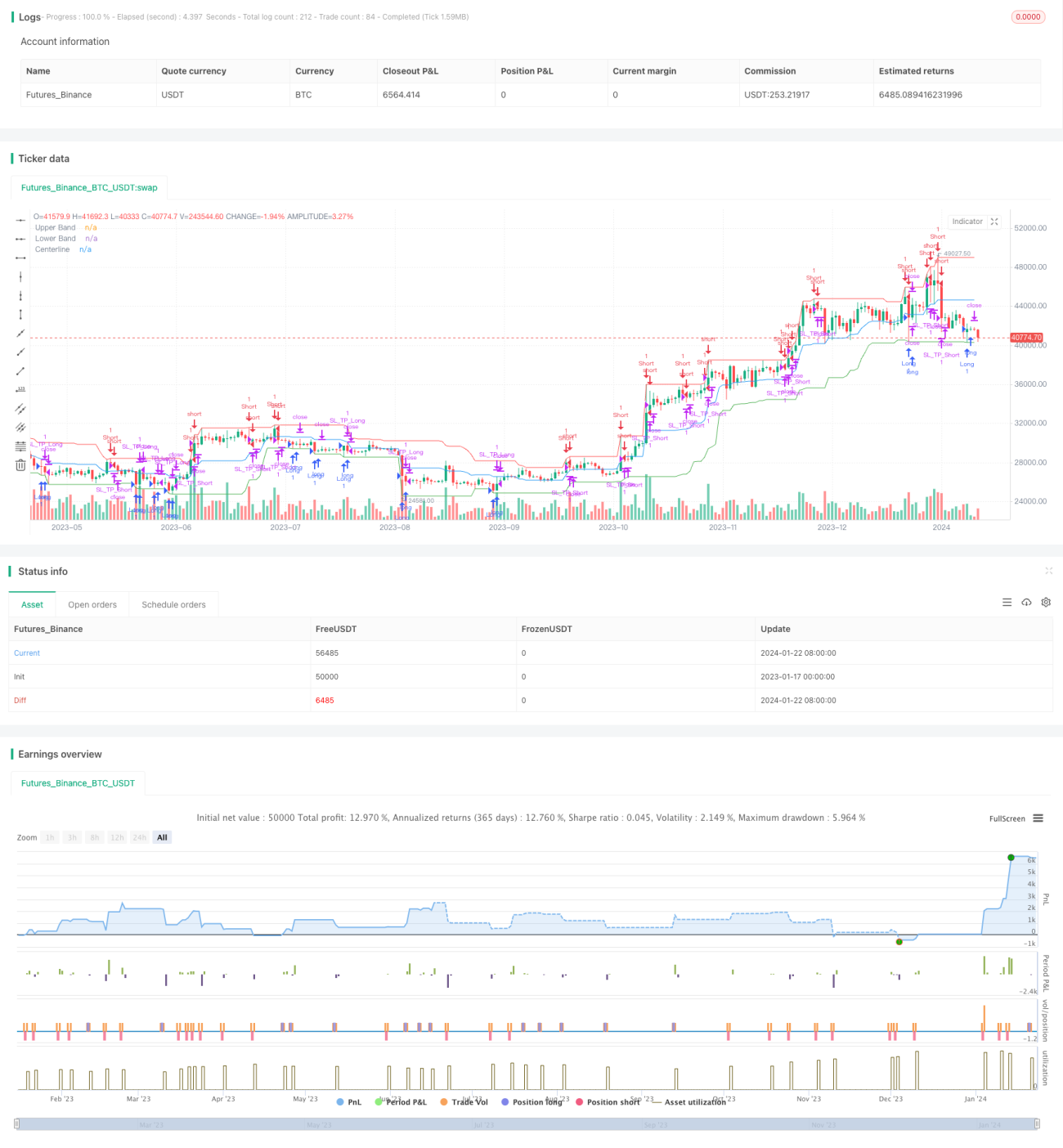Image resolution: width=1063 pixels, height=1148 pixels.
Task: Click the Diff row label
Action: tap(20, 700)
